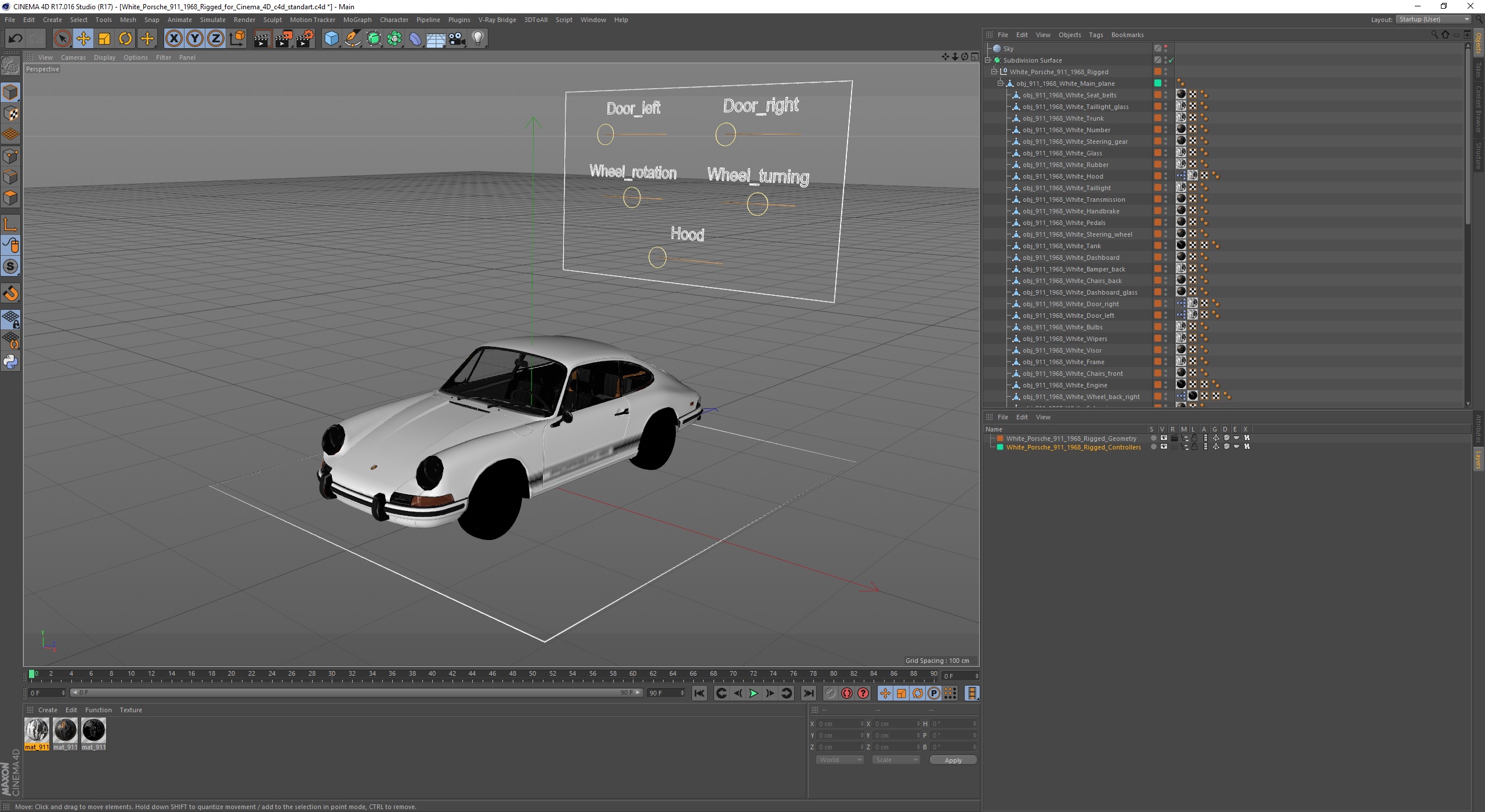Add a Light object
Viewport: 1485px width, 812px height.
point(478,39)
